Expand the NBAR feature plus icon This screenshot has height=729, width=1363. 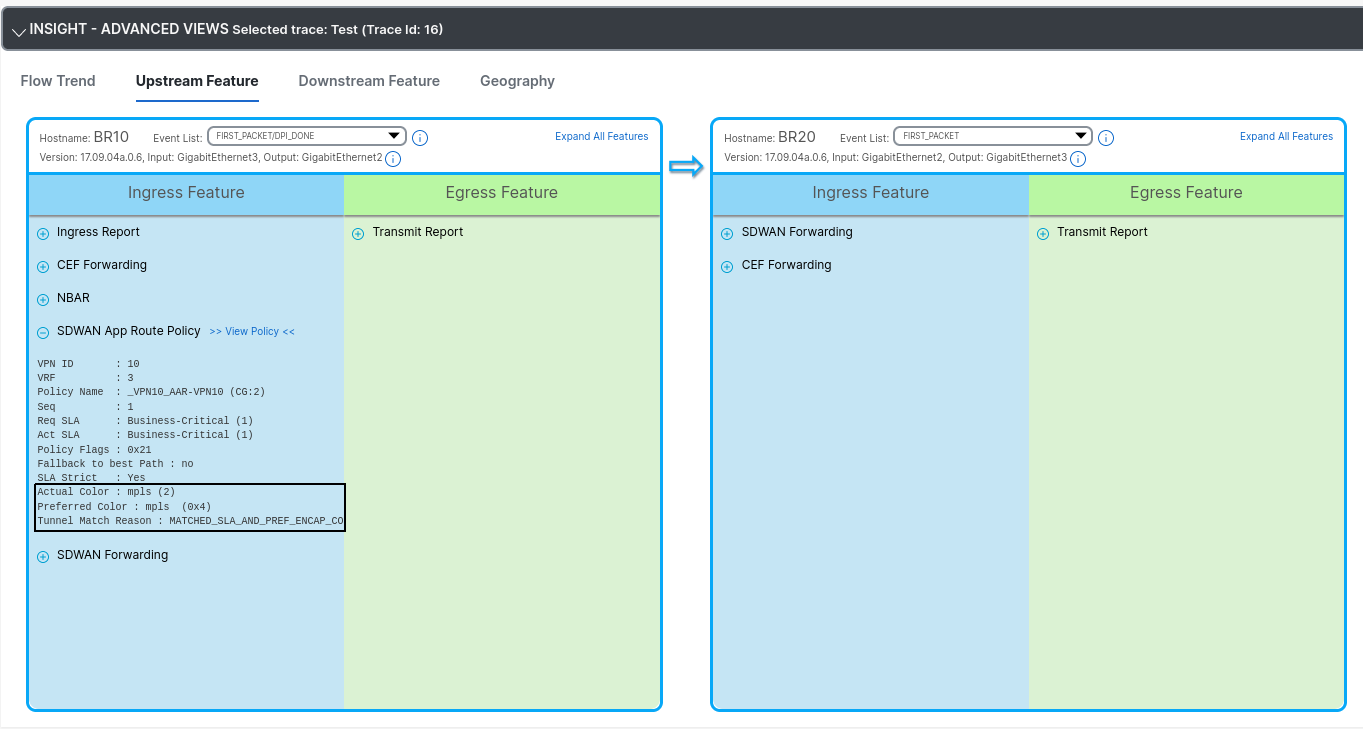coord(43,300)
